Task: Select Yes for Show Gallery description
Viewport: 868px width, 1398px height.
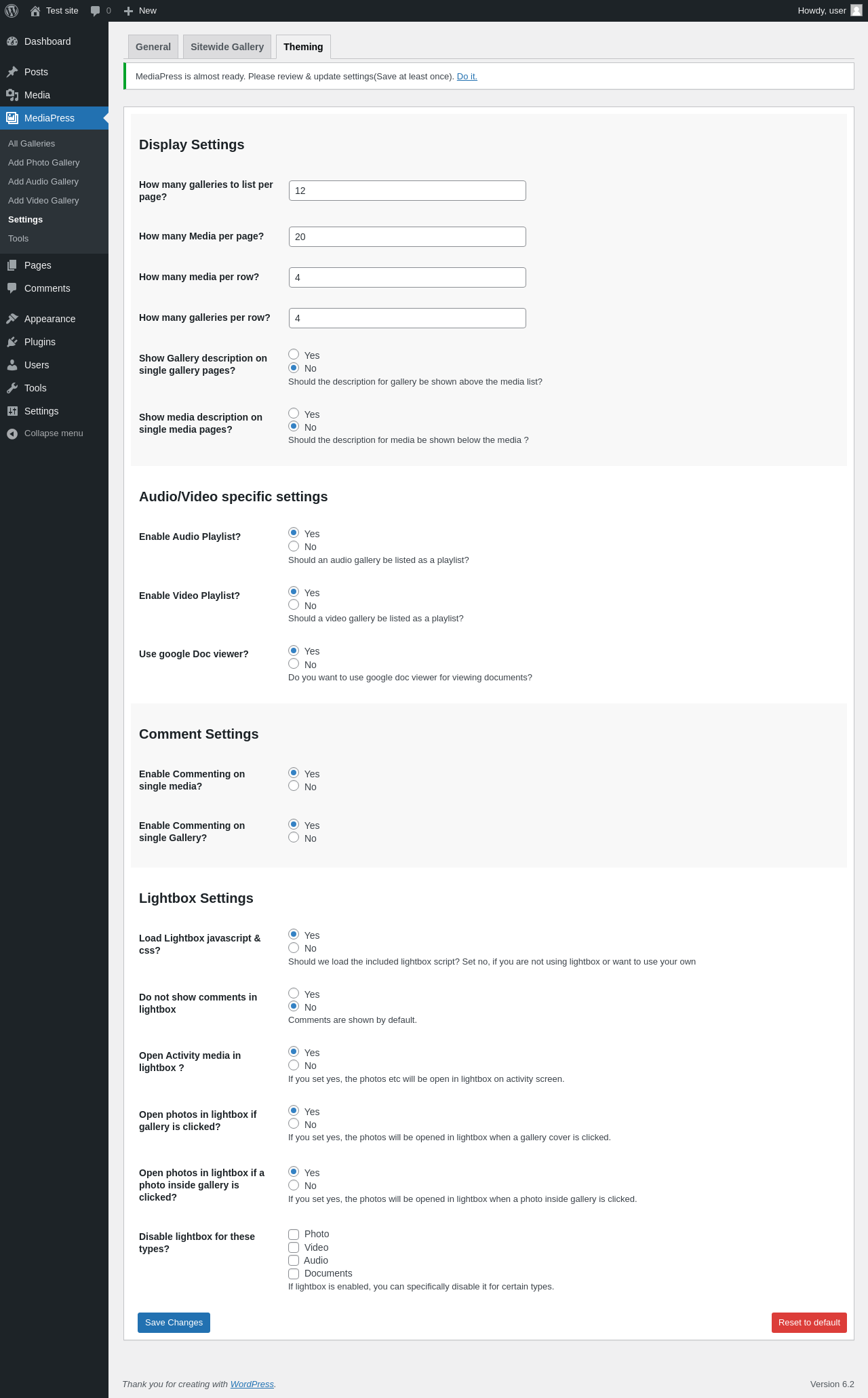Action: (294, 354)
